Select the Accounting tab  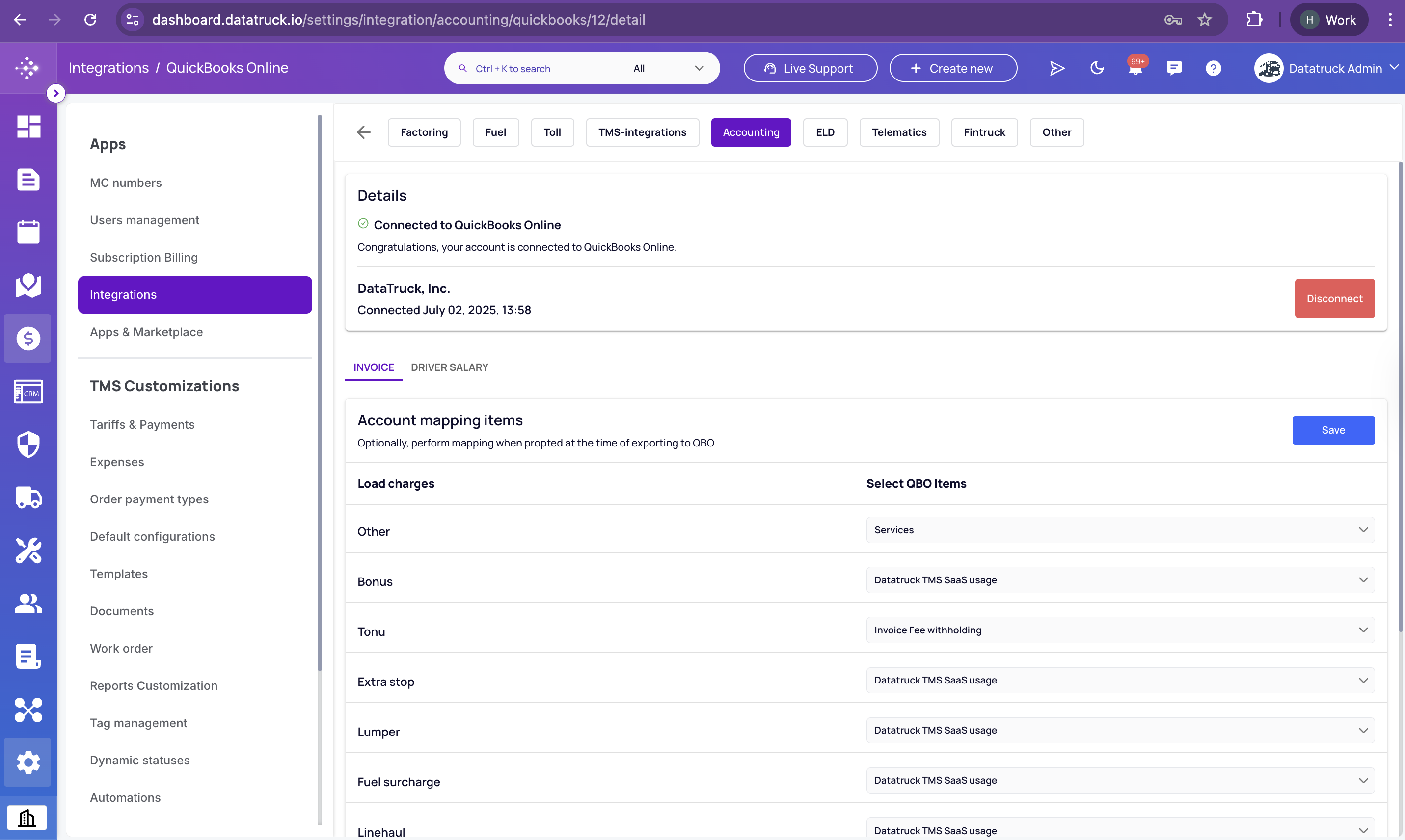[x=751, y=132]
